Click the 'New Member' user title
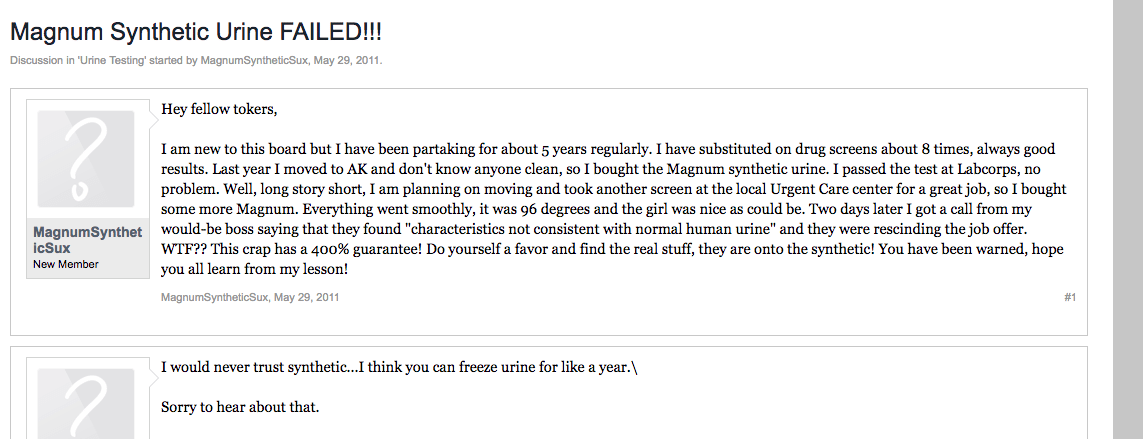1143x439 pixels. 66,264
